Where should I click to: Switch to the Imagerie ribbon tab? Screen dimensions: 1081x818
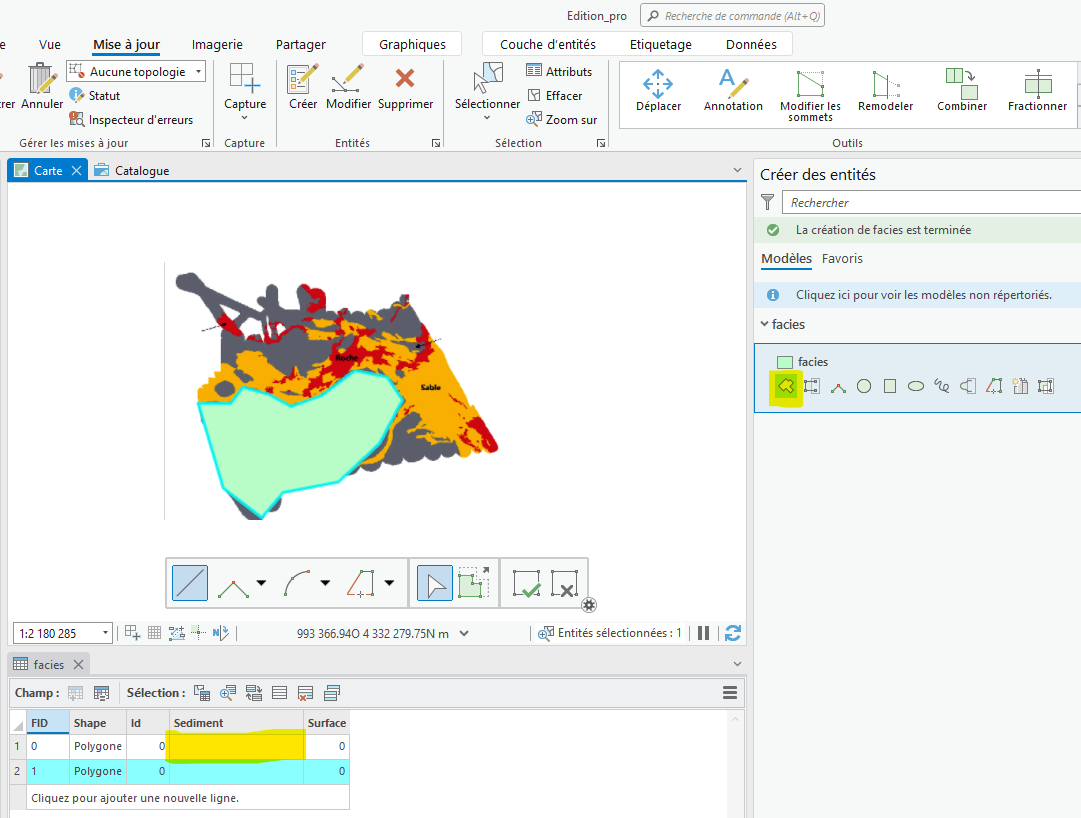[217, 44]
